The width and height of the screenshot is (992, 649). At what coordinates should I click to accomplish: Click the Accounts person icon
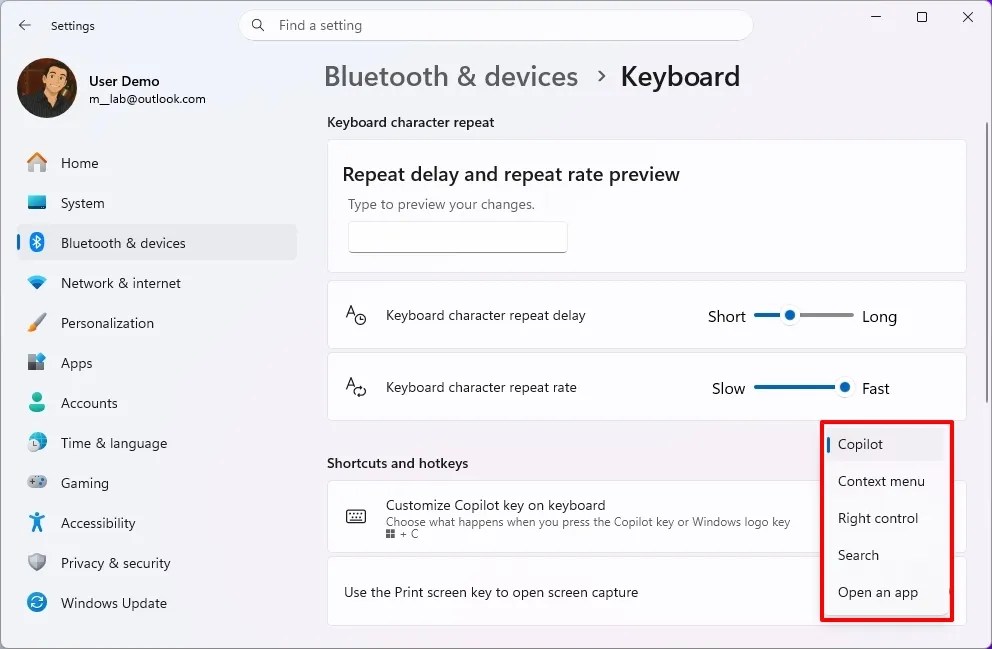37,402
